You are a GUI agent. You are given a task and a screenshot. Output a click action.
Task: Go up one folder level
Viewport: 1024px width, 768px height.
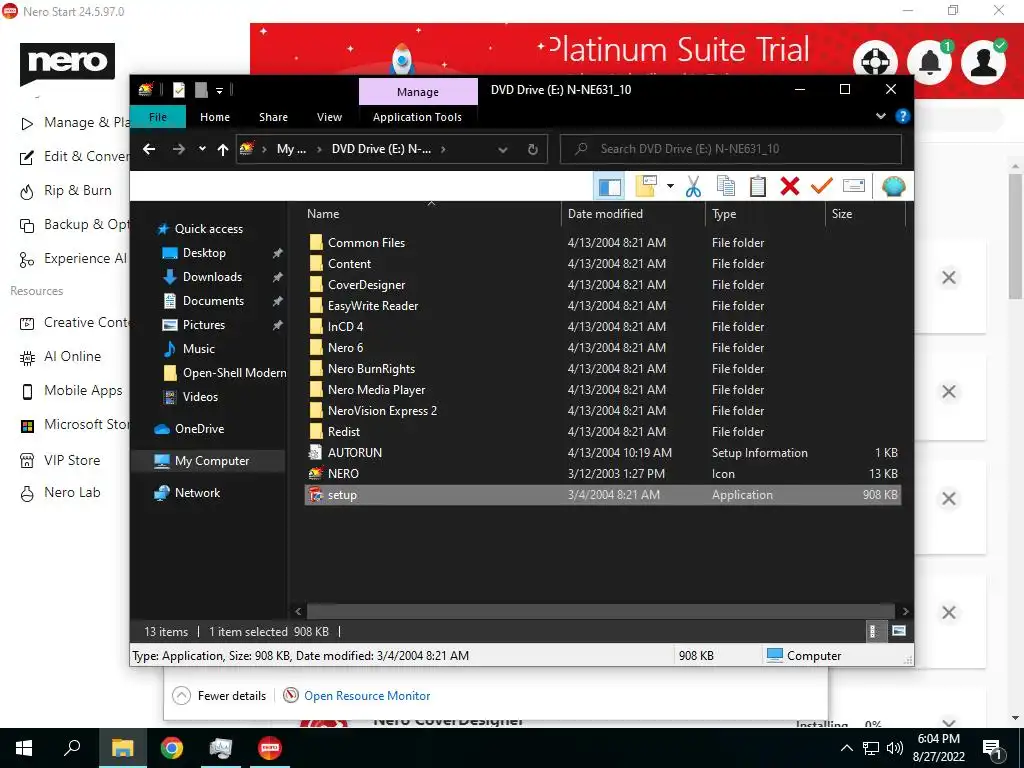[223, 149]
